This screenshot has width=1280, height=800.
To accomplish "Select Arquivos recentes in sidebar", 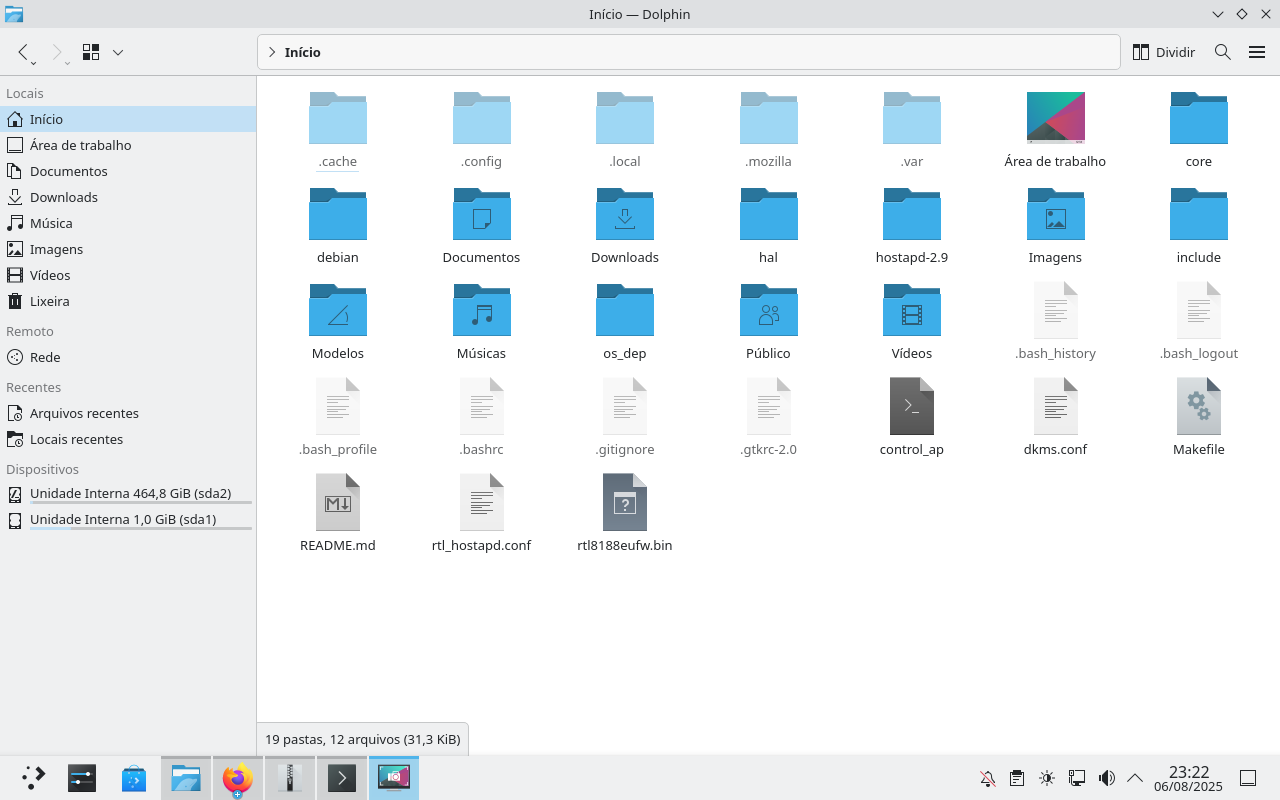I will click(x=84, y=413).
